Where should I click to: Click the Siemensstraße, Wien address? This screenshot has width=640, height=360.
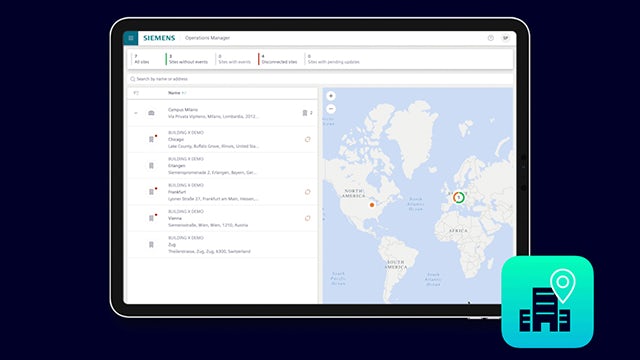(208, 225)
